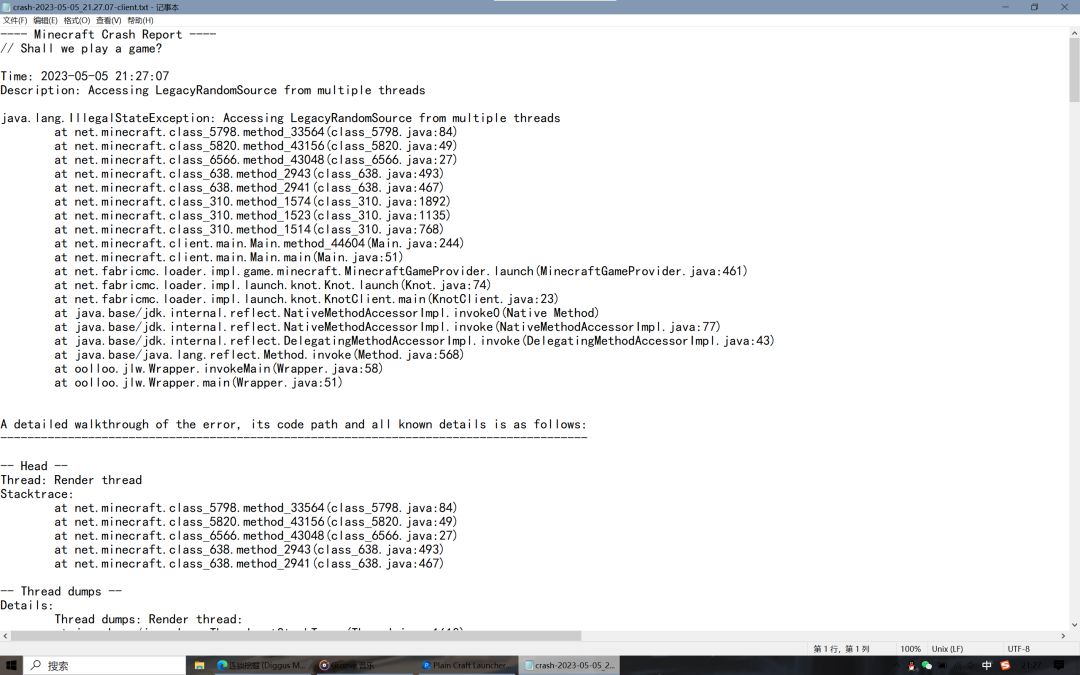This screenshot has width=1080, height=675.
Task: Click the '-- Head --' section line
Action: pyautogui.click(x=34, y=466)
